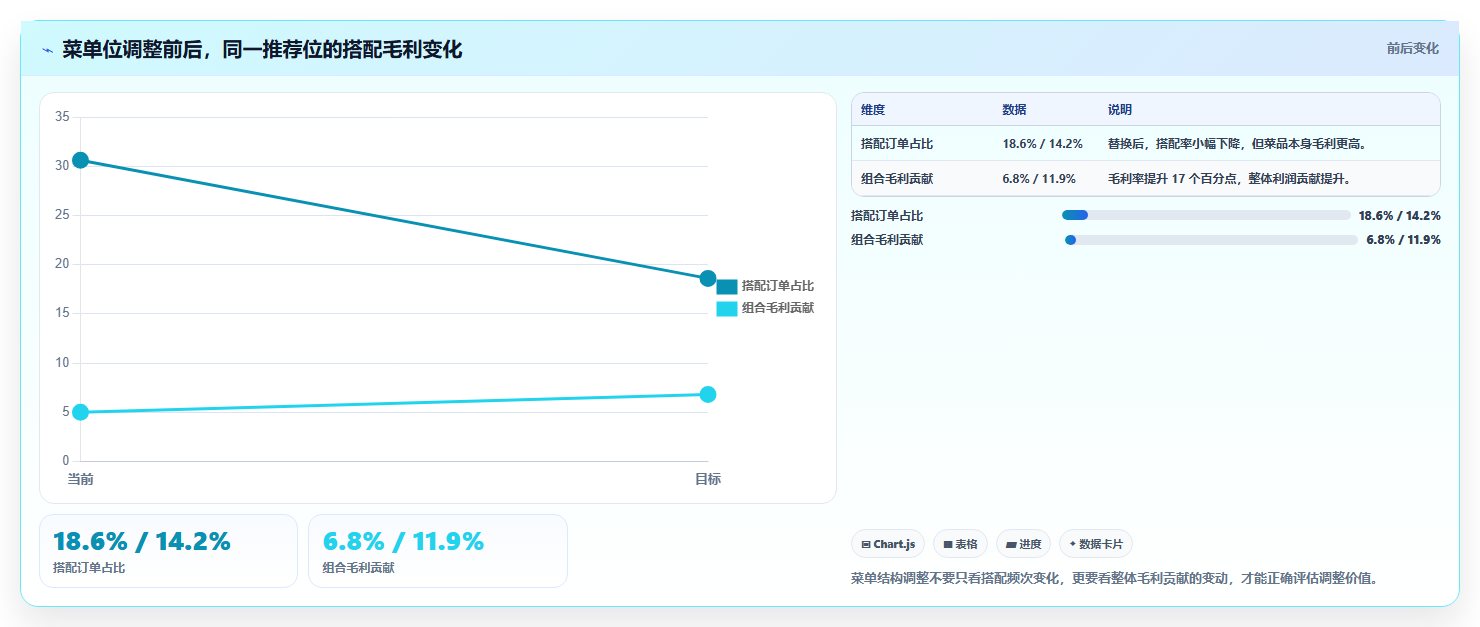This screenshot has width=1480, height=627.
Task: Click the lightning icon beside the title
Action: point(47,50)
